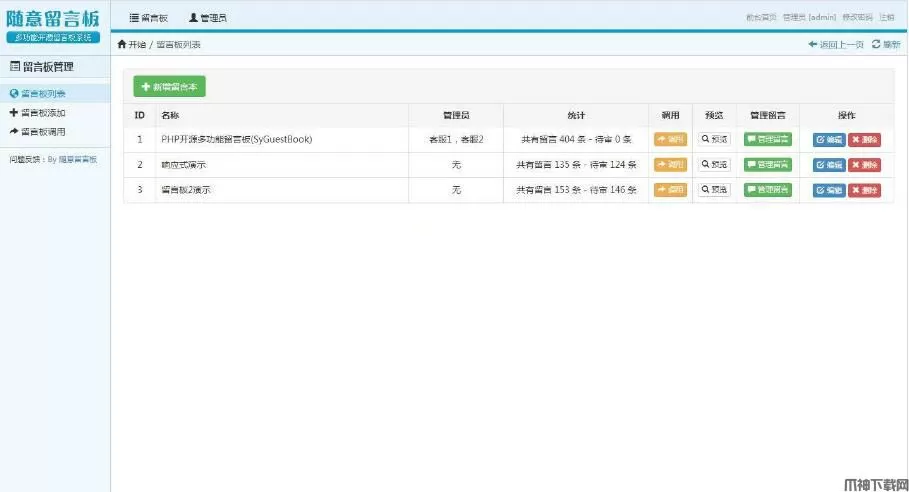This screenshot has height=492, width=909.
Task: Delete the 响应式演示 guestbook
Action: 864,164
